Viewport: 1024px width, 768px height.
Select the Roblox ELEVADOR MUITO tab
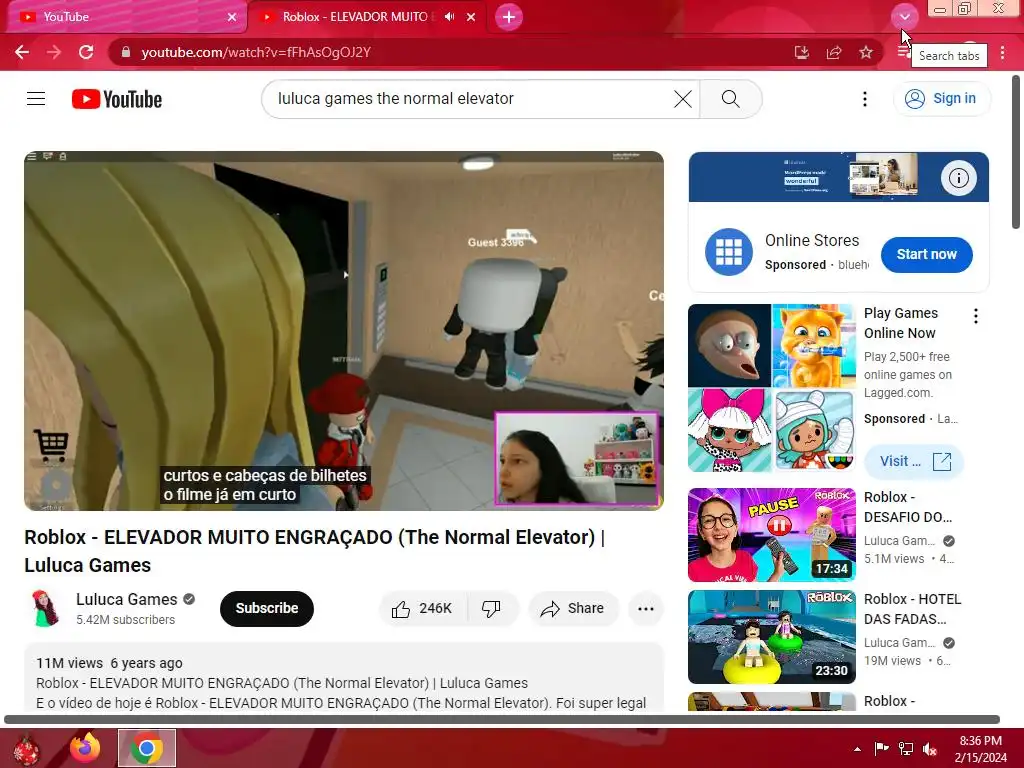[x=366, y=17]
